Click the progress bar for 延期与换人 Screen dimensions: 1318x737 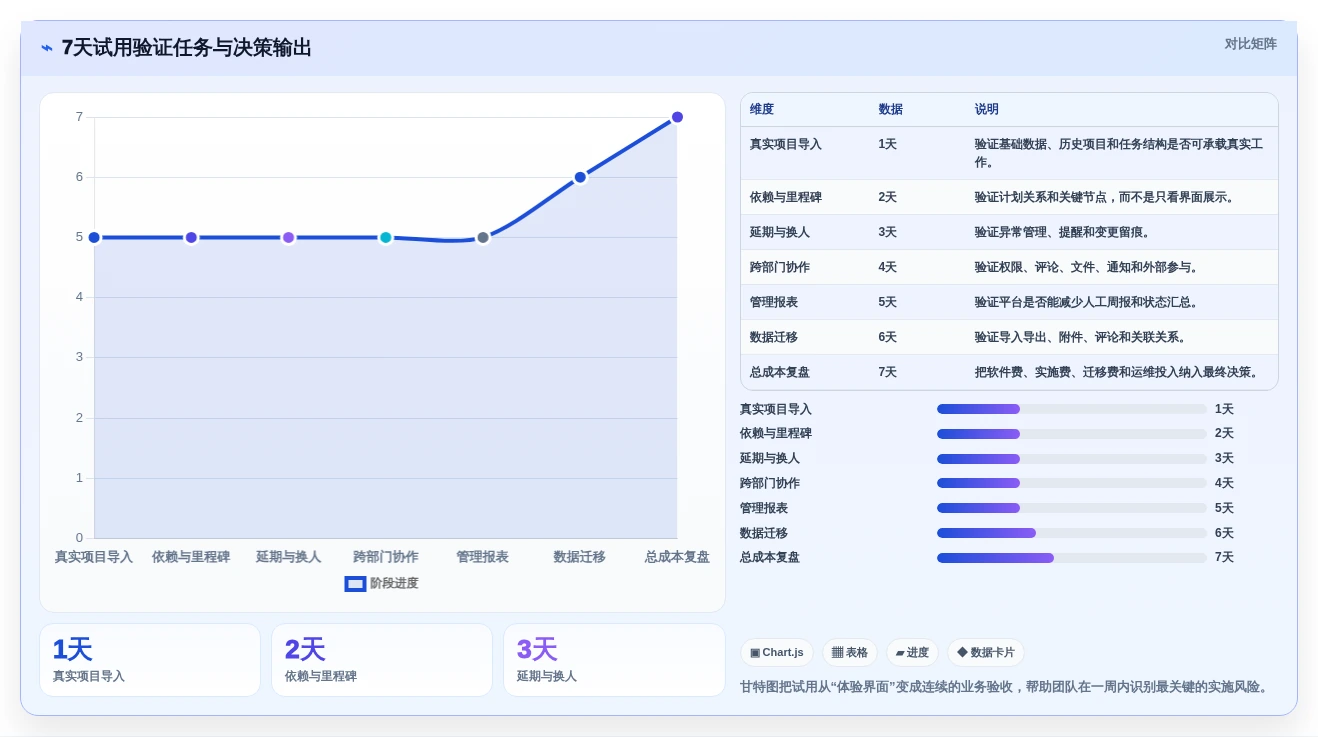(1071, 459)
